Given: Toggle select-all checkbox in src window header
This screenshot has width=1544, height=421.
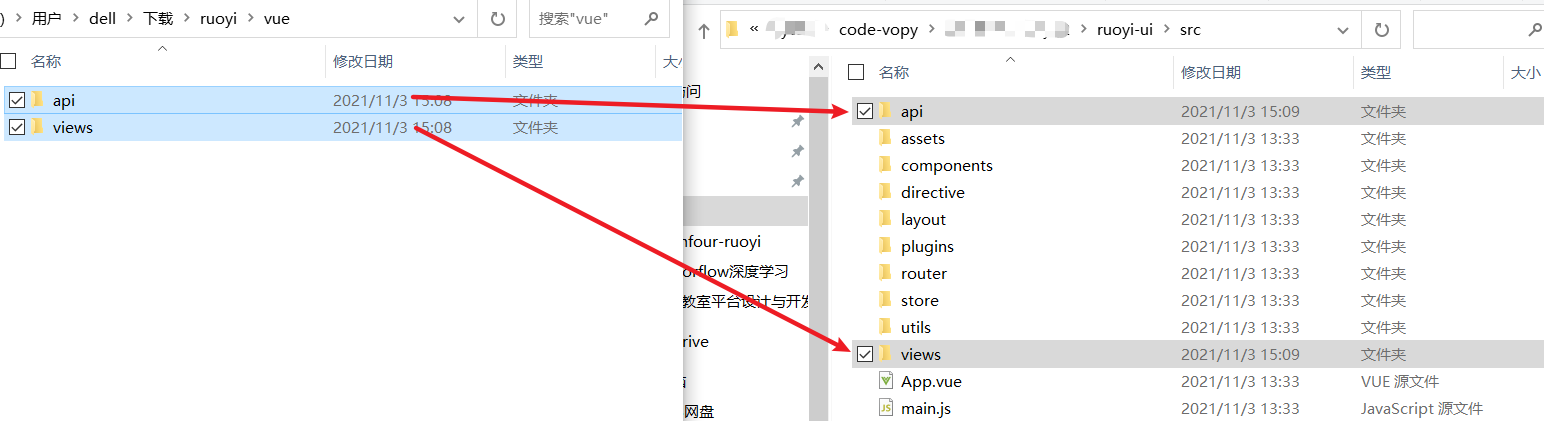Looking at the screenshot, I should (x=856, y=72).
